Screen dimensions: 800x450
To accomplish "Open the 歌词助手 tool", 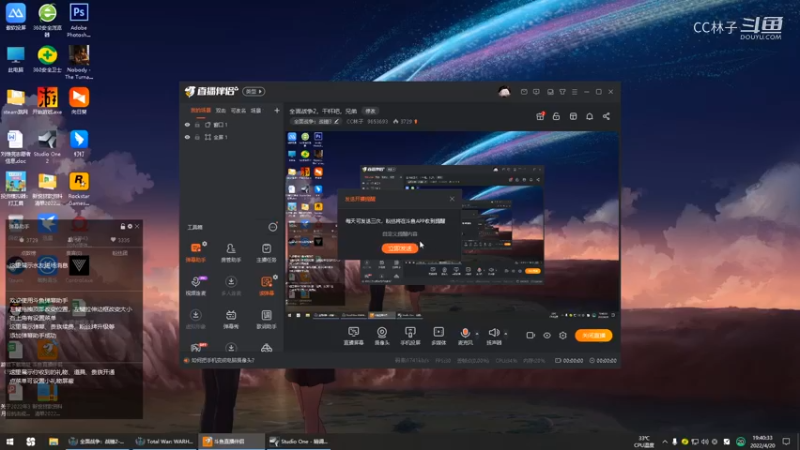I will point(266,319).
